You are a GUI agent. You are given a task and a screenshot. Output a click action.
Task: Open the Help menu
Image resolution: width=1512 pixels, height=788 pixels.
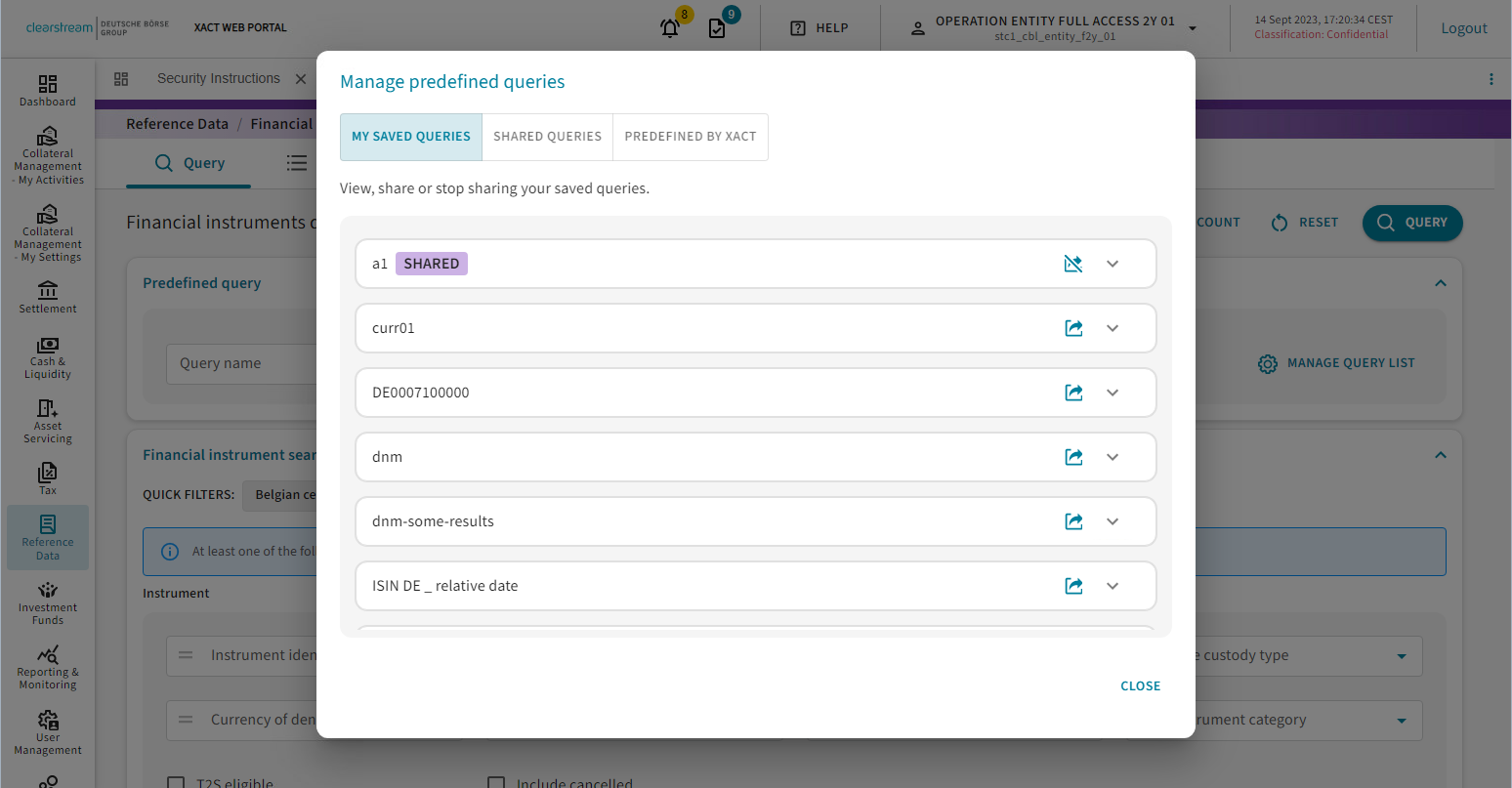pyautogui.click(x=819, y=28)
